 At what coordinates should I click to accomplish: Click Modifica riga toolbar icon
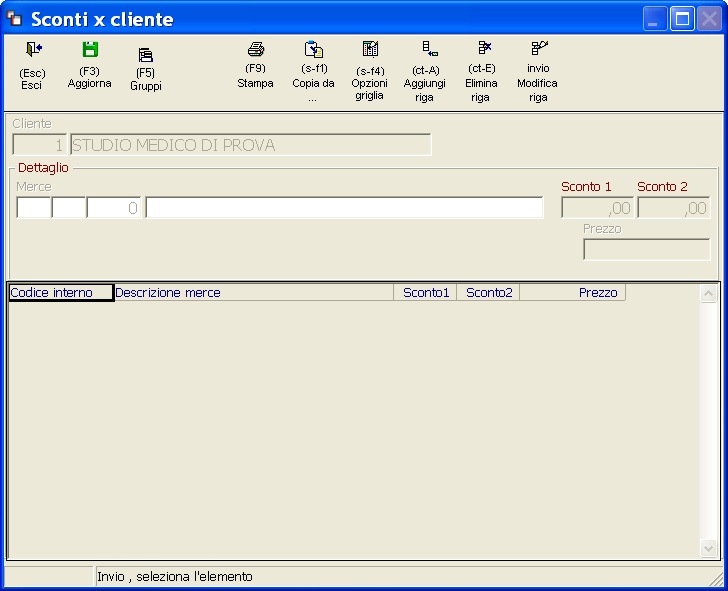pyautogui.click(x=539, y=48)
